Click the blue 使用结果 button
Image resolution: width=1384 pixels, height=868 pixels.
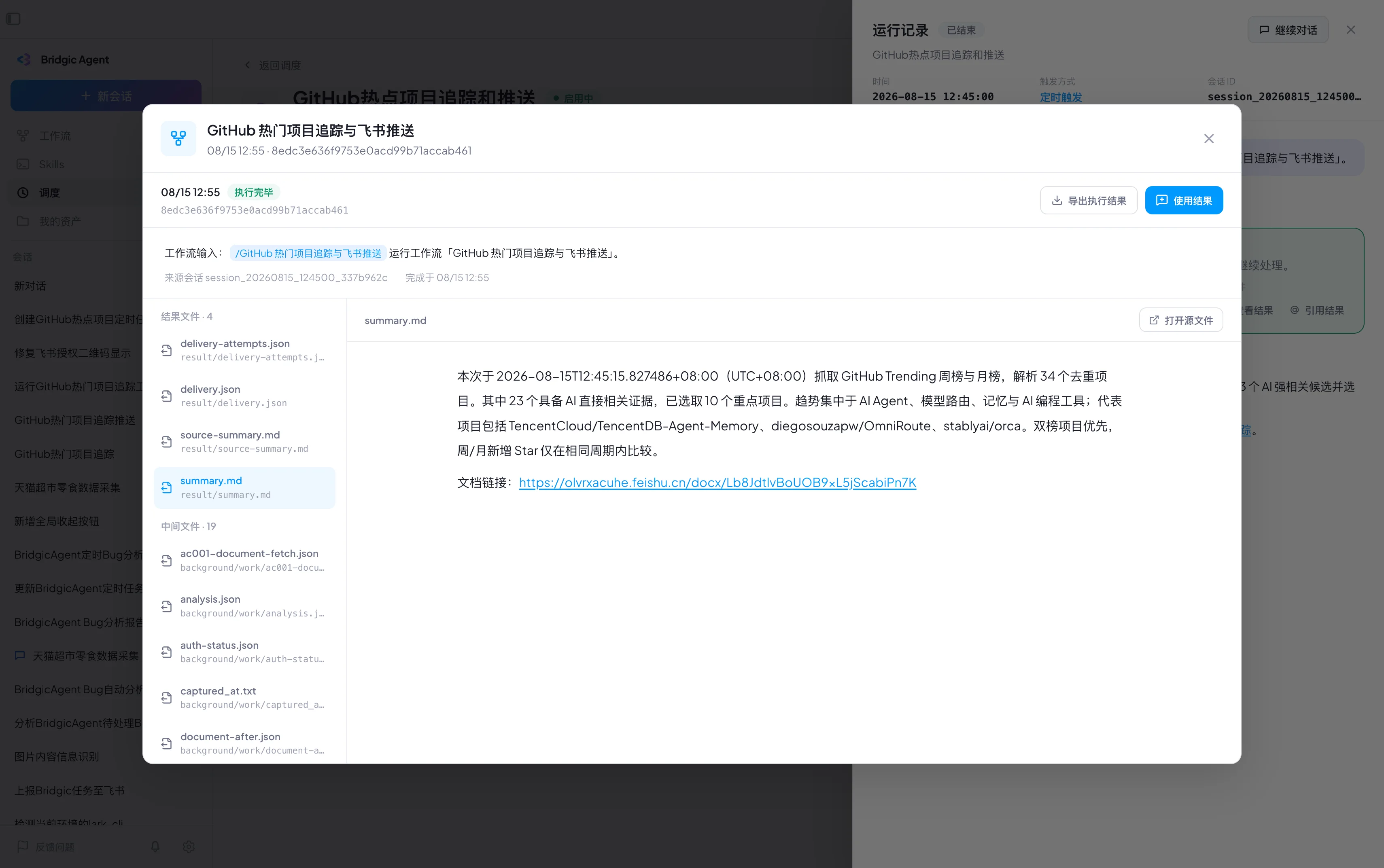pos(1184,200)
